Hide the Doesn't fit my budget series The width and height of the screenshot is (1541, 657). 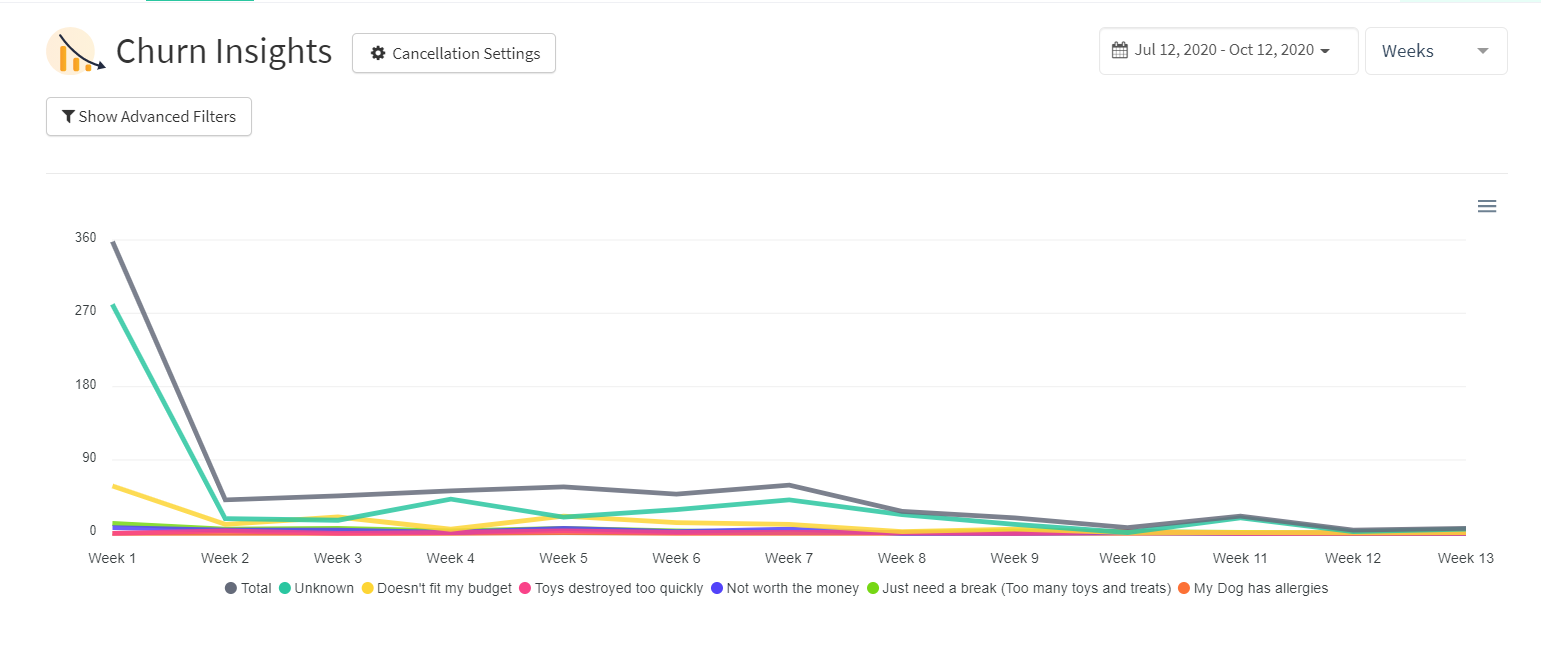coord(436,589)
